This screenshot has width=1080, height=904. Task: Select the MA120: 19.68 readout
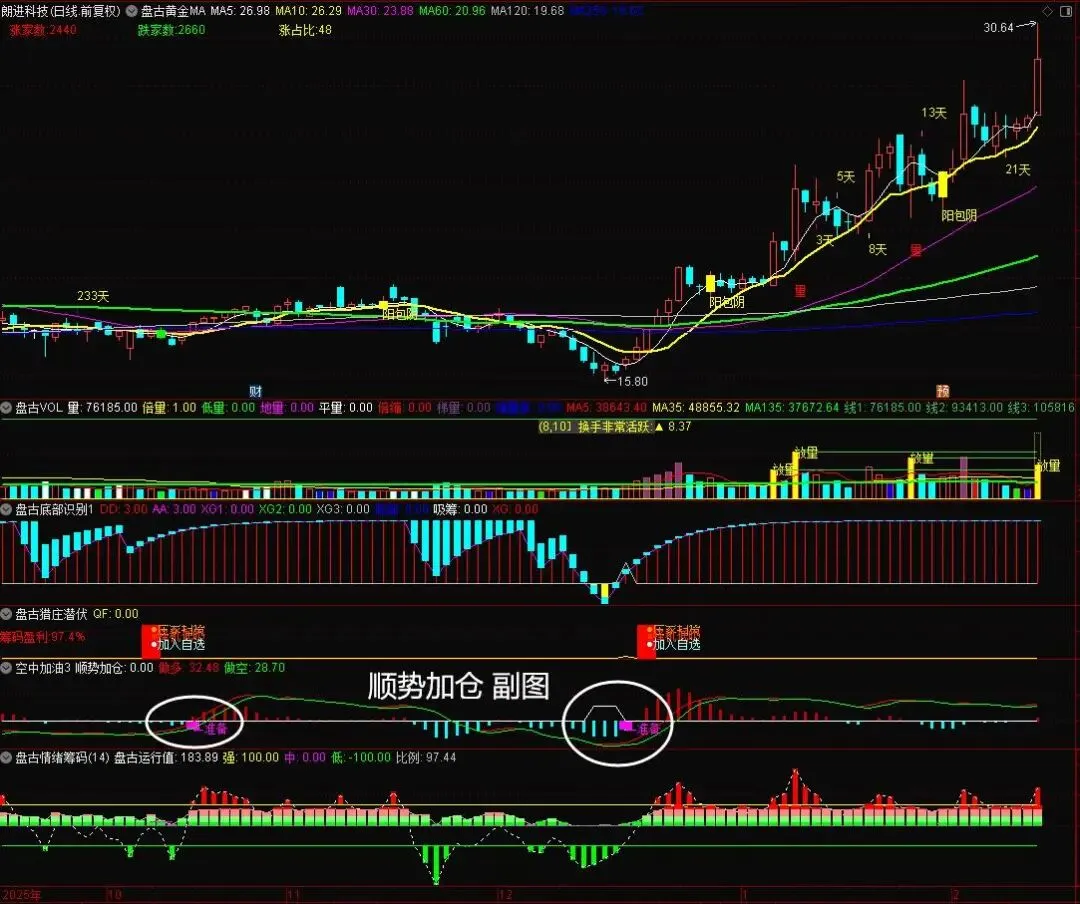click(x=528, y=11)
